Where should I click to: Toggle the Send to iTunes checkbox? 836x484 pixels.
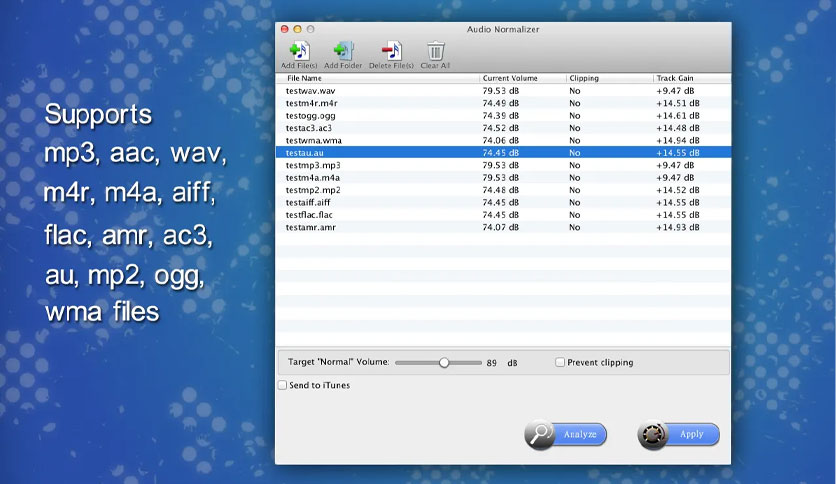(x=283, y=385)
